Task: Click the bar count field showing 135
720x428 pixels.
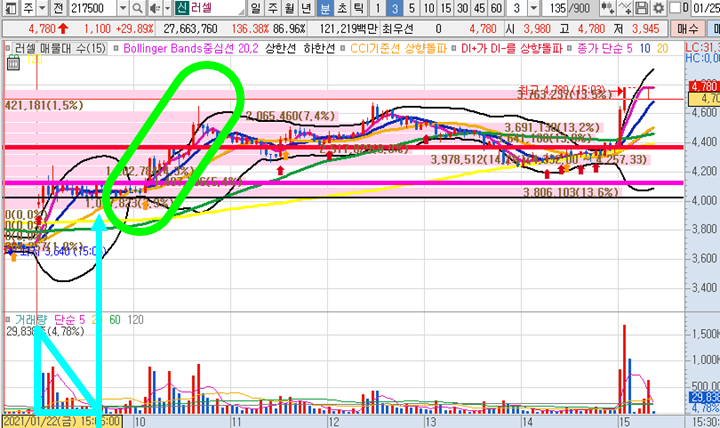Action: (557, 8)
